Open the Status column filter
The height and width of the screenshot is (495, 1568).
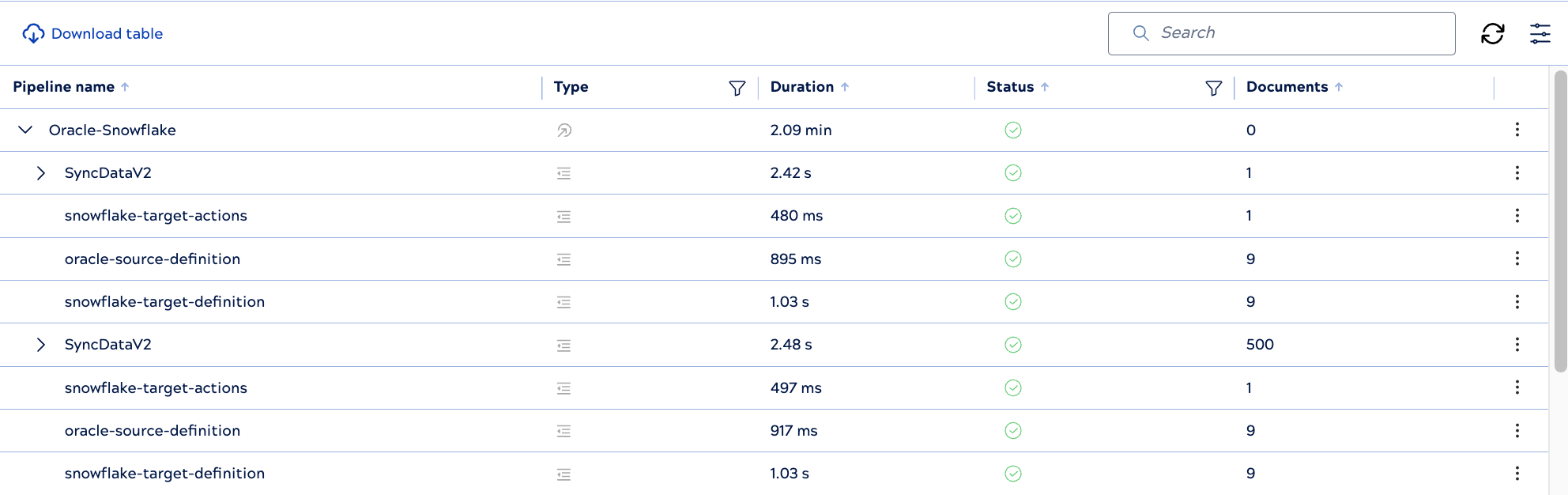[1213, 88]
